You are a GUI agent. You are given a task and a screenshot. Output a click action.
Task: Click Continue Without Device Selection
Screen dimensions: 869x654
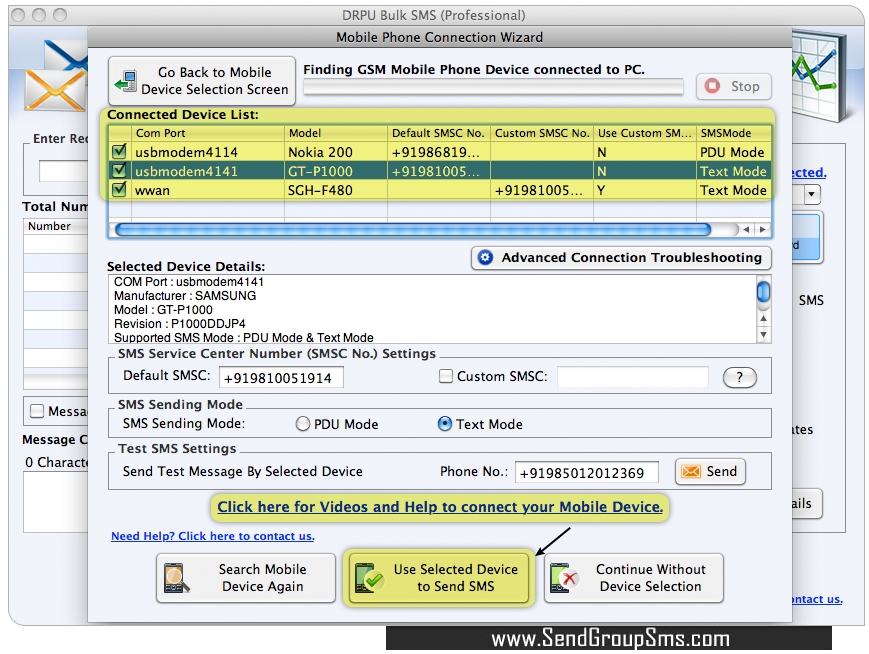point(633,578)
